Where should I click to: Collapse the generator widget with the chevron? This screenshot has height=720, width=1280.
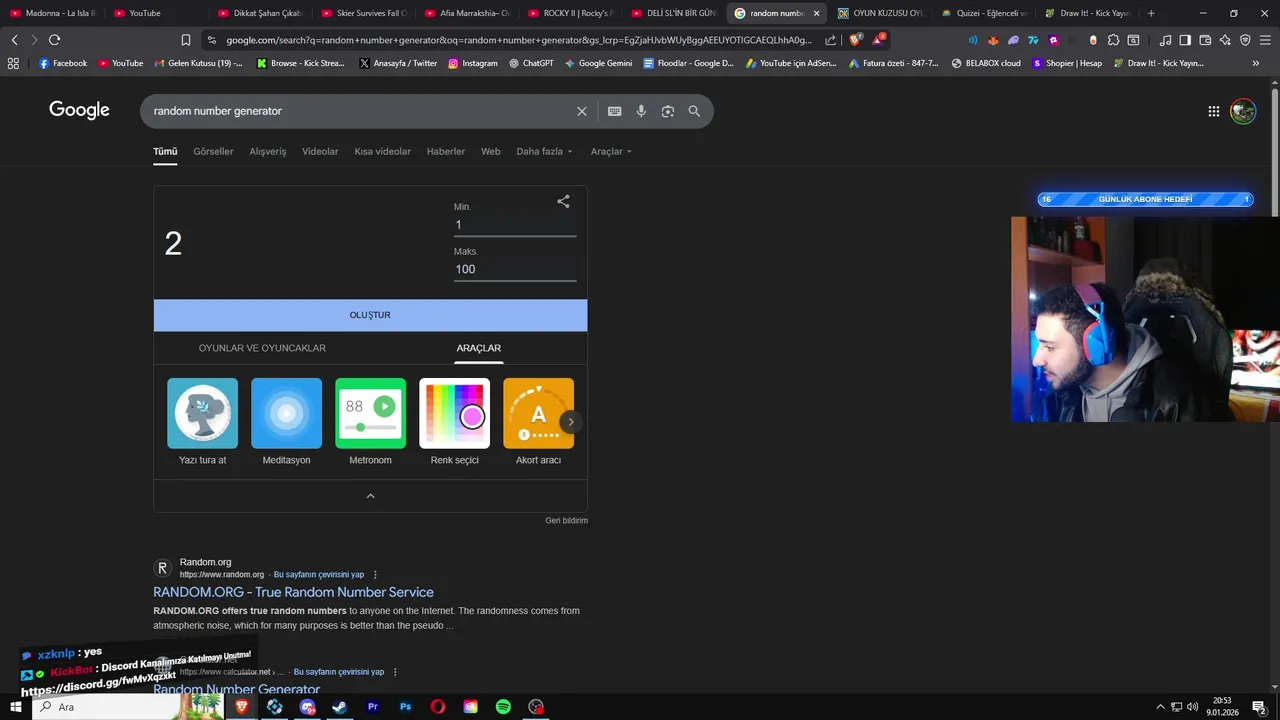[x=370, y=496]
